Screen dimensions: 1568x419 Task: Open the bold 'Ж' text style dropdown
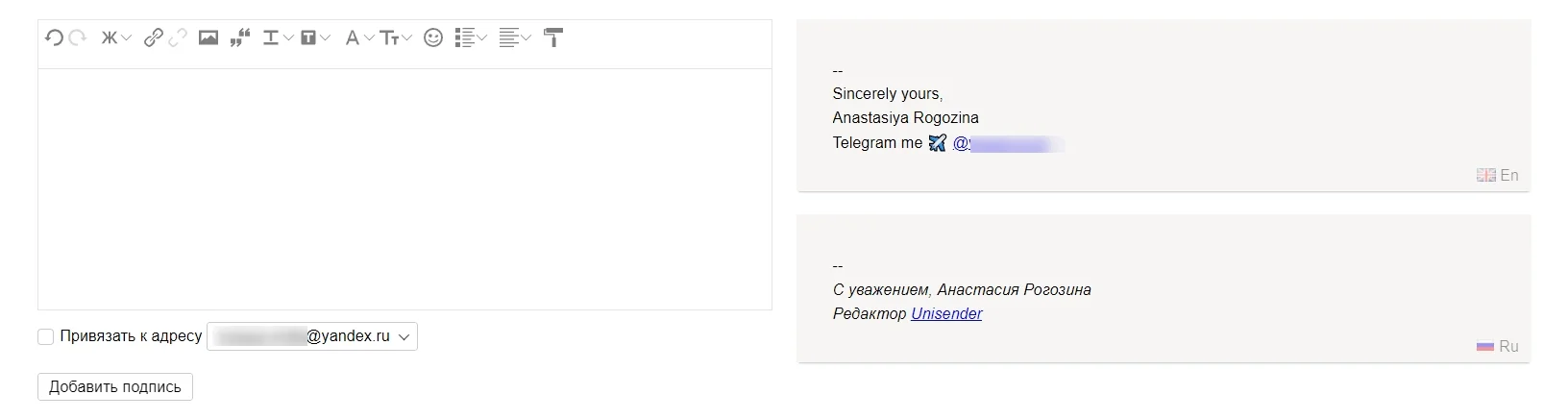pos(115,38)
